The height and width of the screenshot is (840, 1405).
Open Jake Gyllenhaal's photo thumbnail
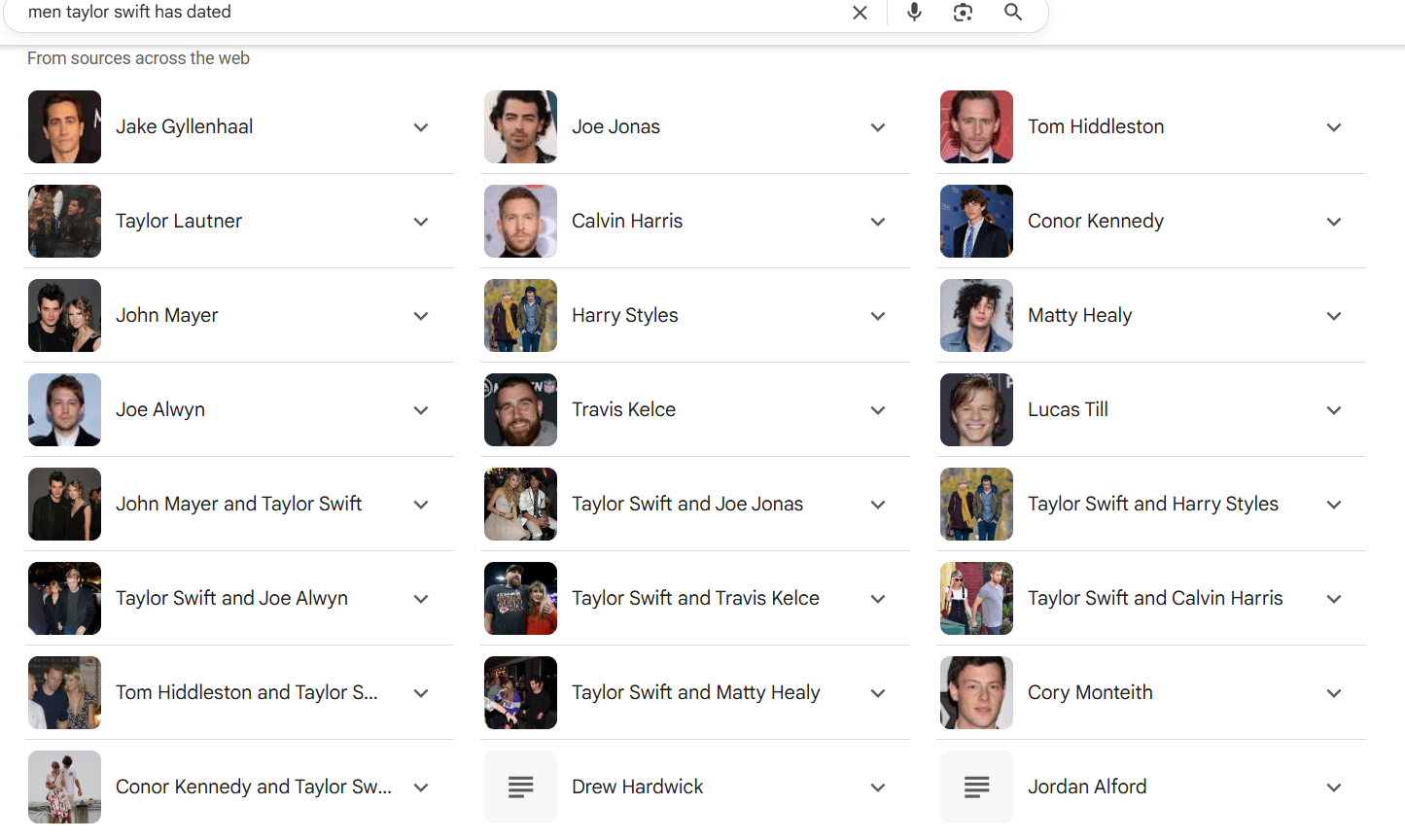64,126
